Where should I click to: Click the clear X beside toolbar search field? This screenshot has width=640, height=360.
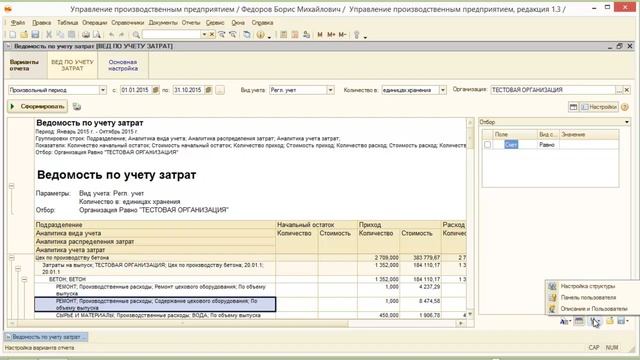coord(212,35)
